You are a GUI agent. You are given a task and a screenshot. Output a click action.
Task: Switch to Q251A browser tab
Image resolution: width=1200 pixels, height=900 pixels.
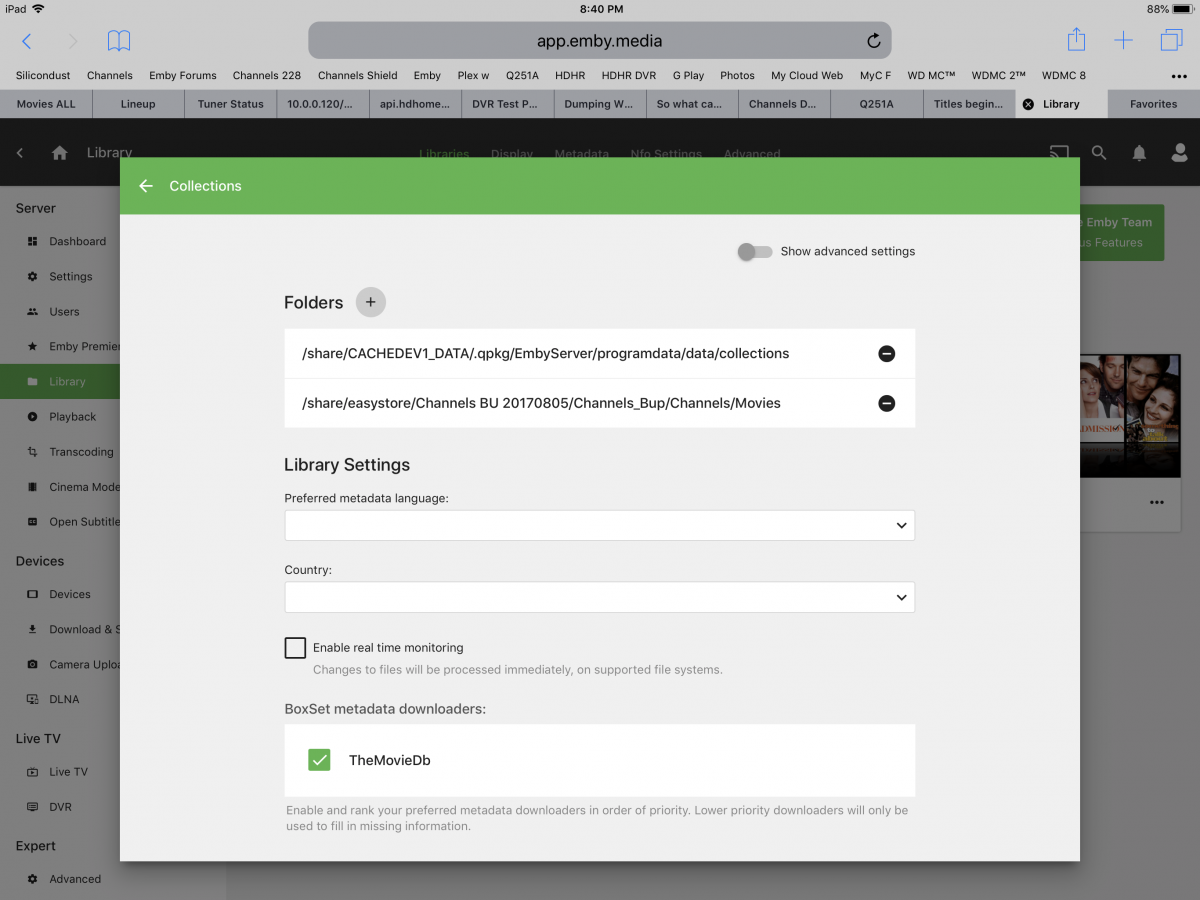click(x=876, y=104)
